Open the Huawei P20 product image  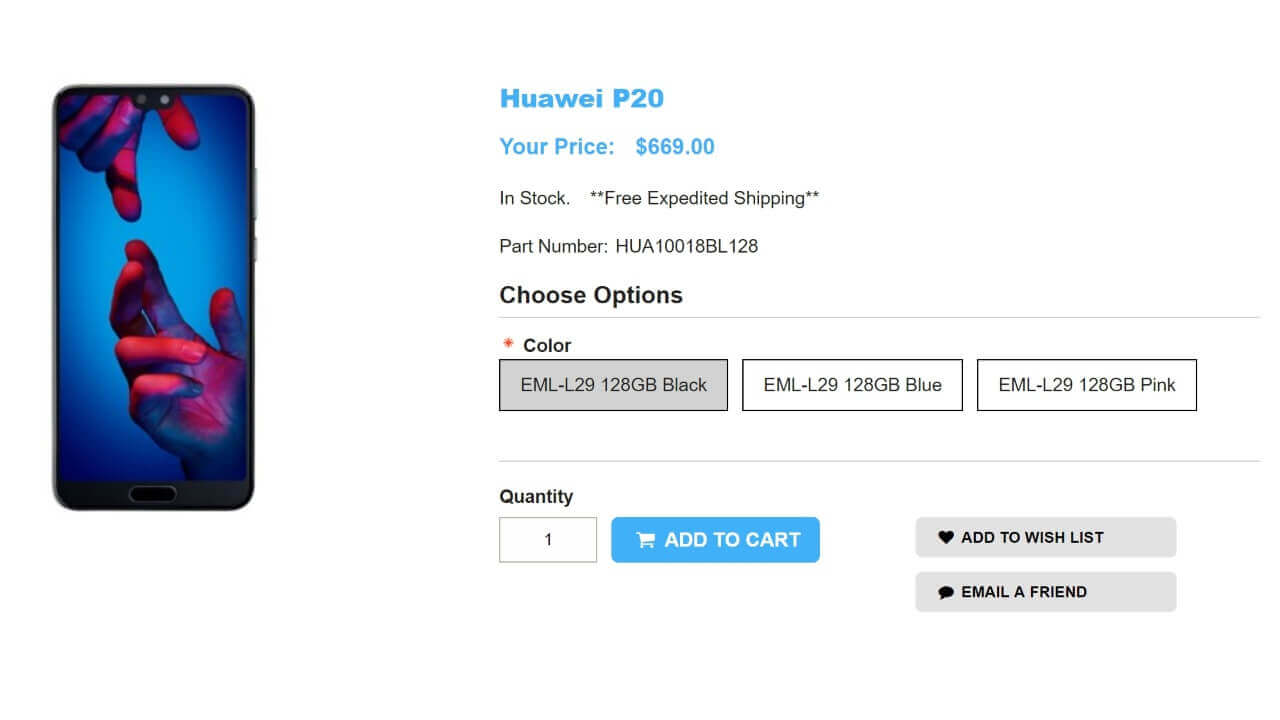pyautogui.click(x=154, y=298)
